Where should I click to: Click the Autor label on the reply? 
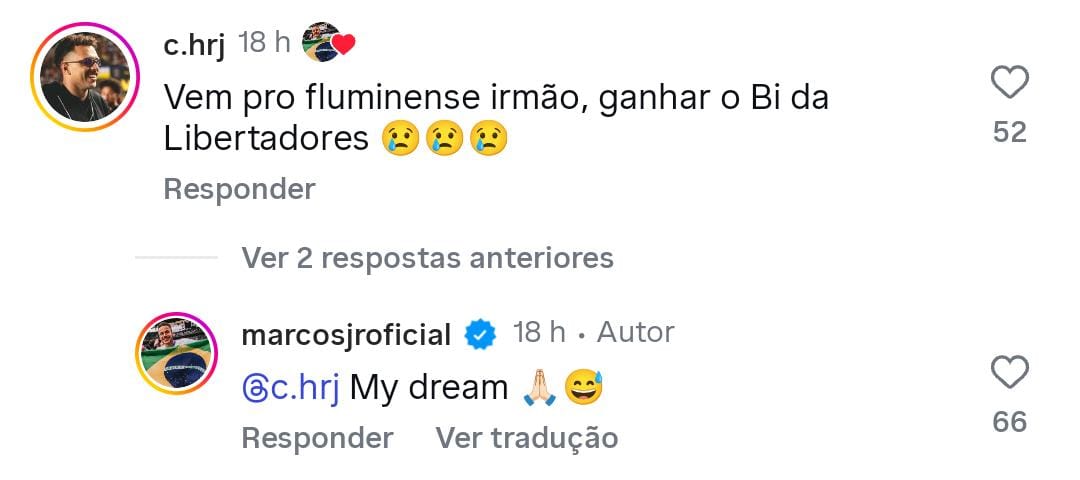635,332
